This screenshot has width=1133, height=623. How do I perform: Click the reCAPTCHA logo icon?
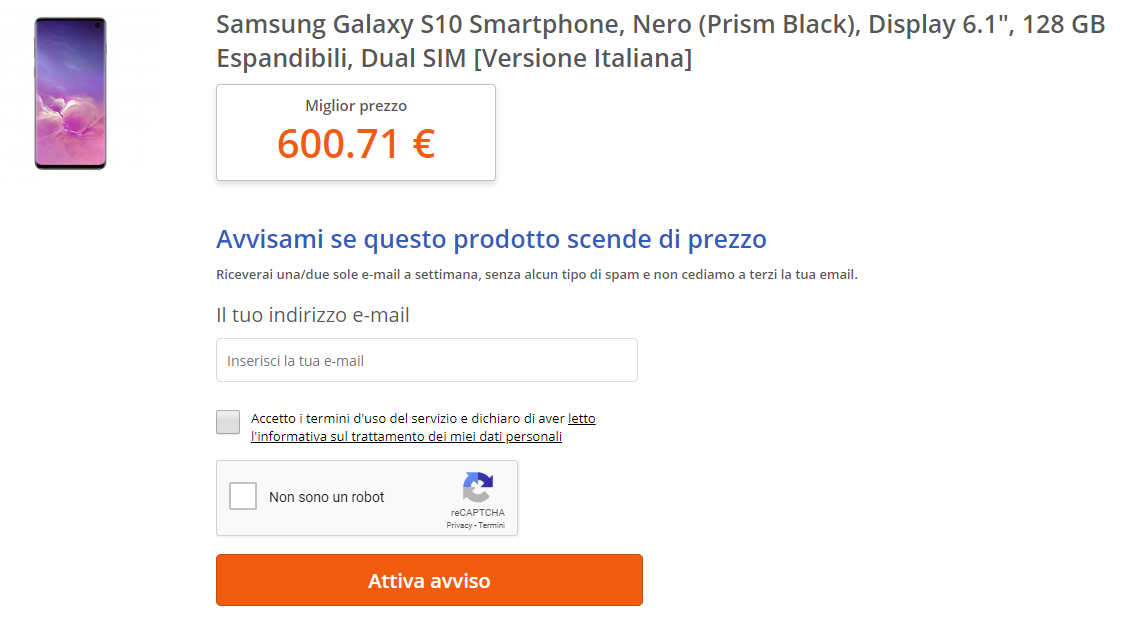coord(477,487)
